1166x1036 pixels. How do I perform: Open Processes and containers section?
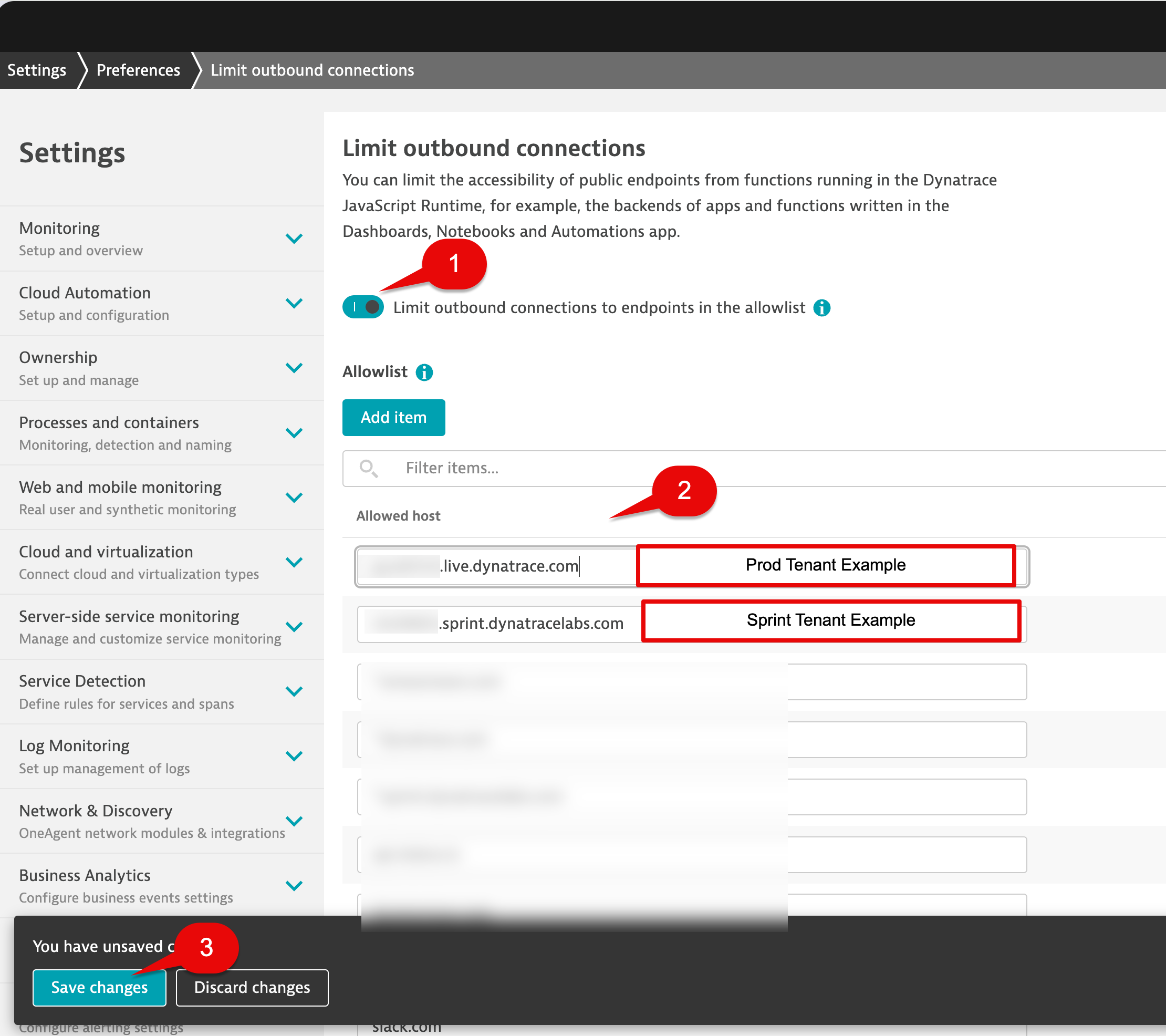pos(162,433)
